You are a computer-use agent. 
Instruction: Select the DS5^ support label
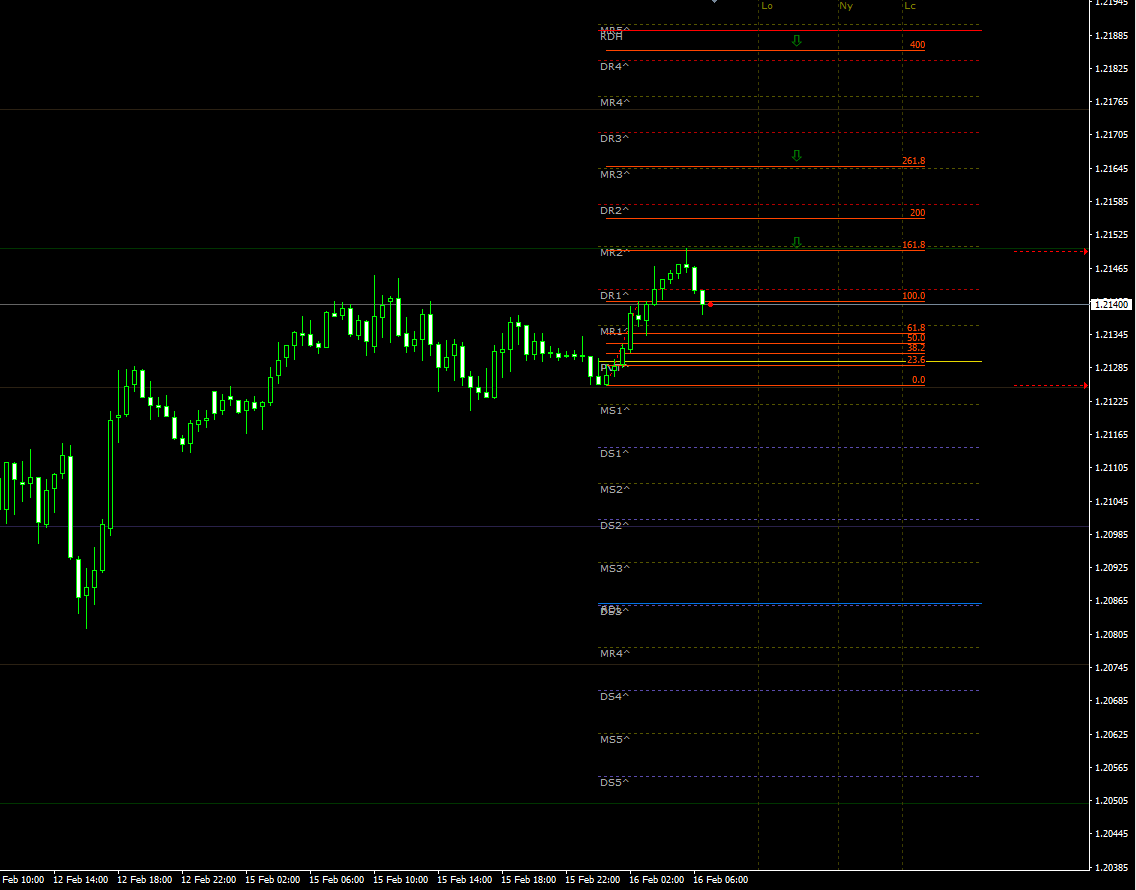click(613, 782)
